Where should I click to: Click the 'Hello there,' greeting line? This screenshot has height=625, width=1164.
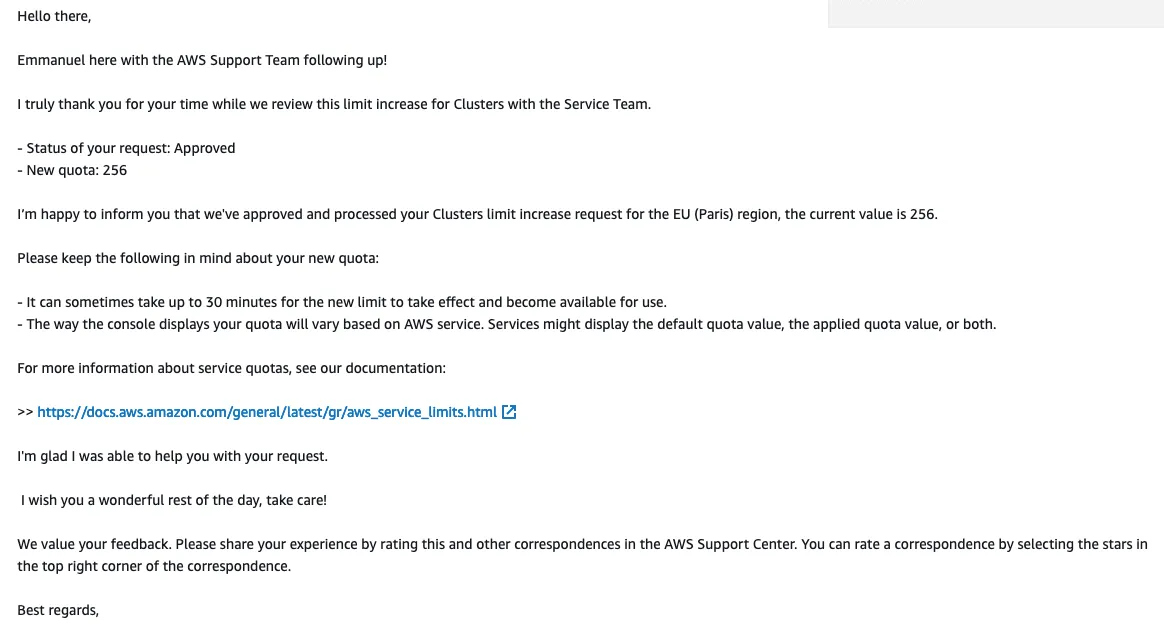click(x=54, y=16)
